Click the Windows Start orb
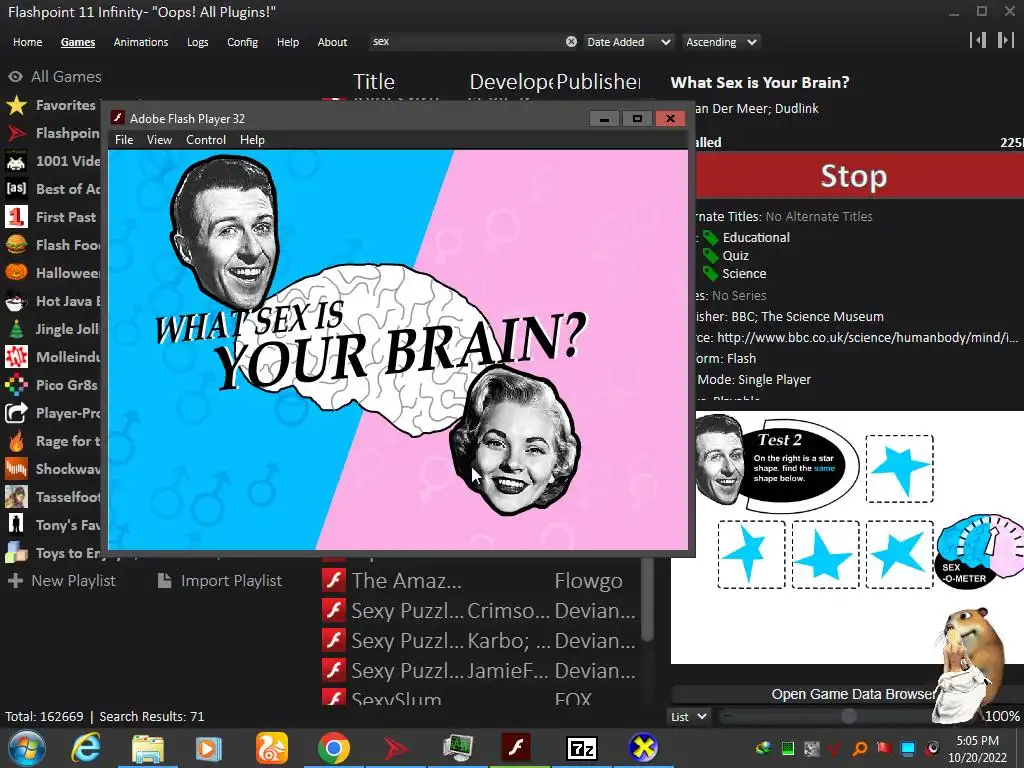This screenshot has width=1024, height=768. click(26, 748)
